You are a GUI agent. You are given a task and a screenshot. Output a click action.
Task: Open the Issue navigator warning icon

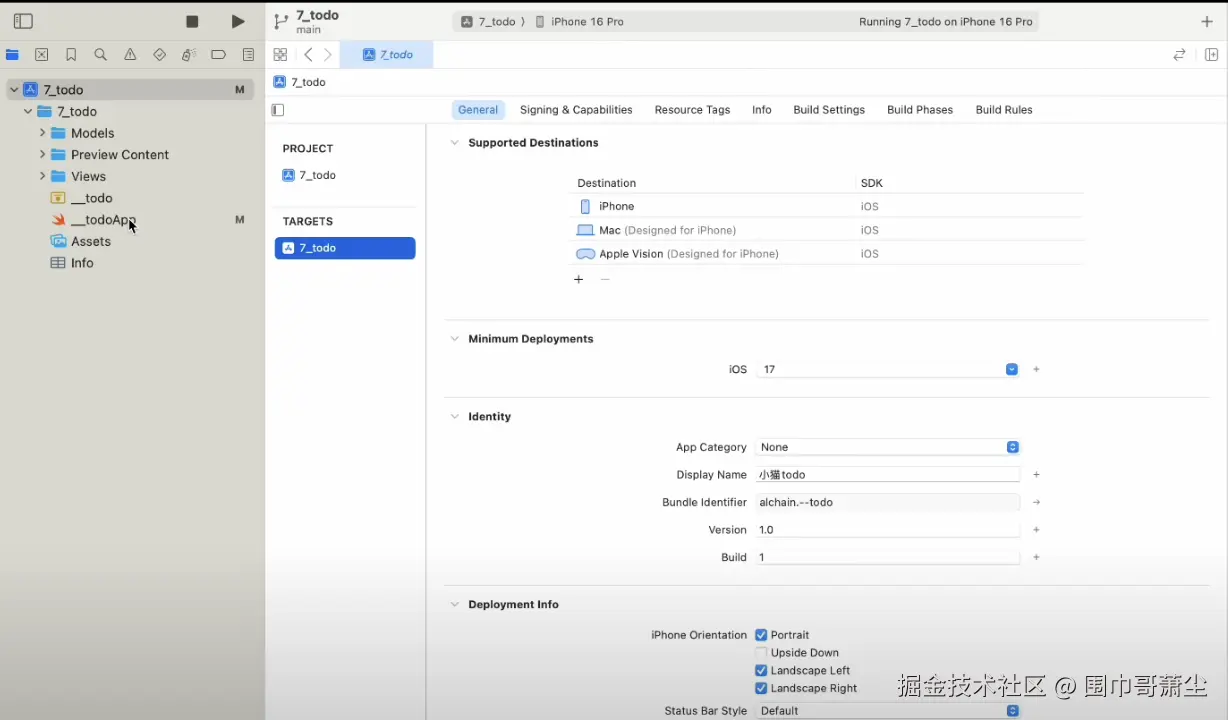pos(130,55)
